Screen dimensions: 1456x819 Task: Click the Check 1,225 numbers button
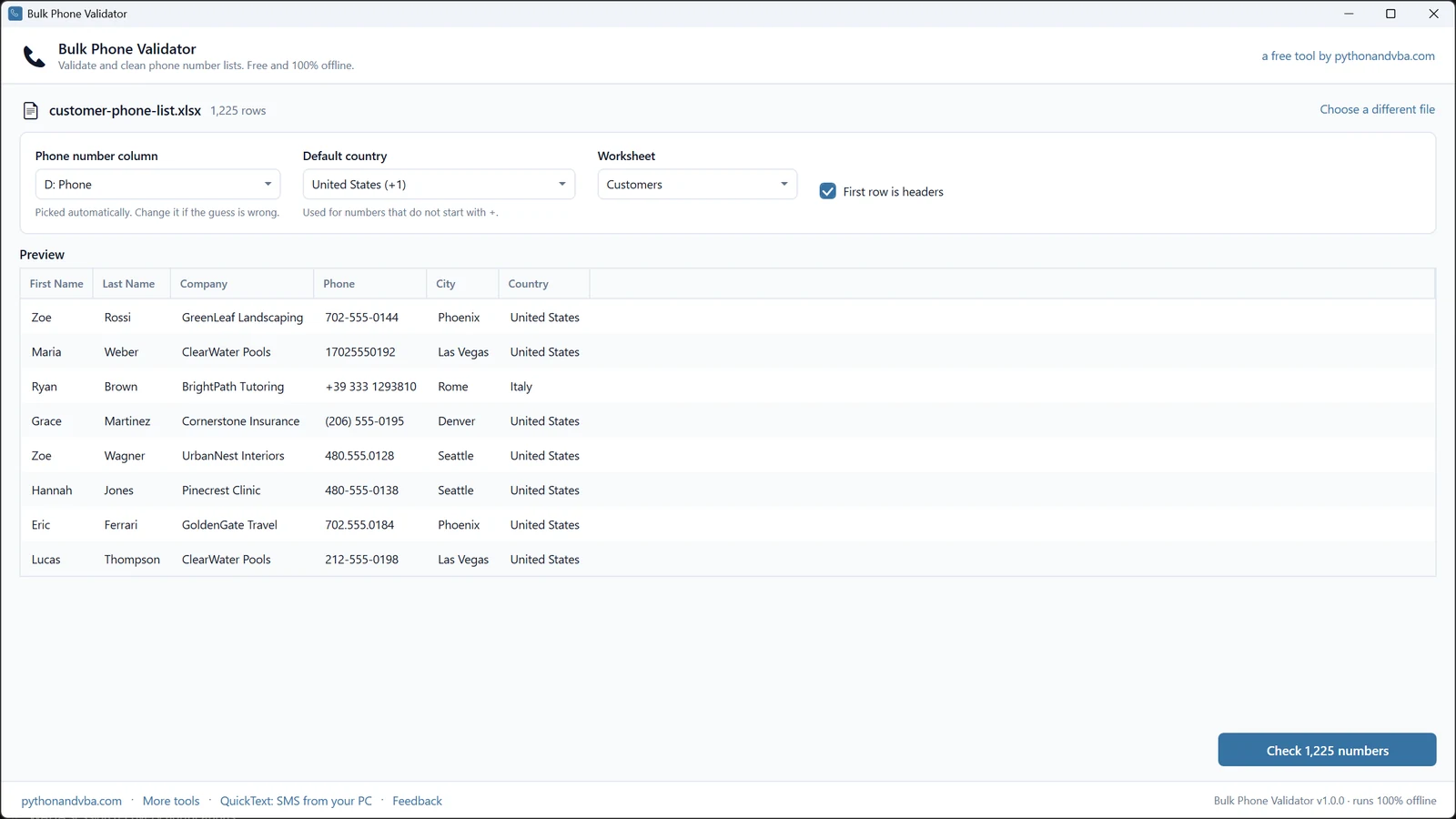(1327, 750)
